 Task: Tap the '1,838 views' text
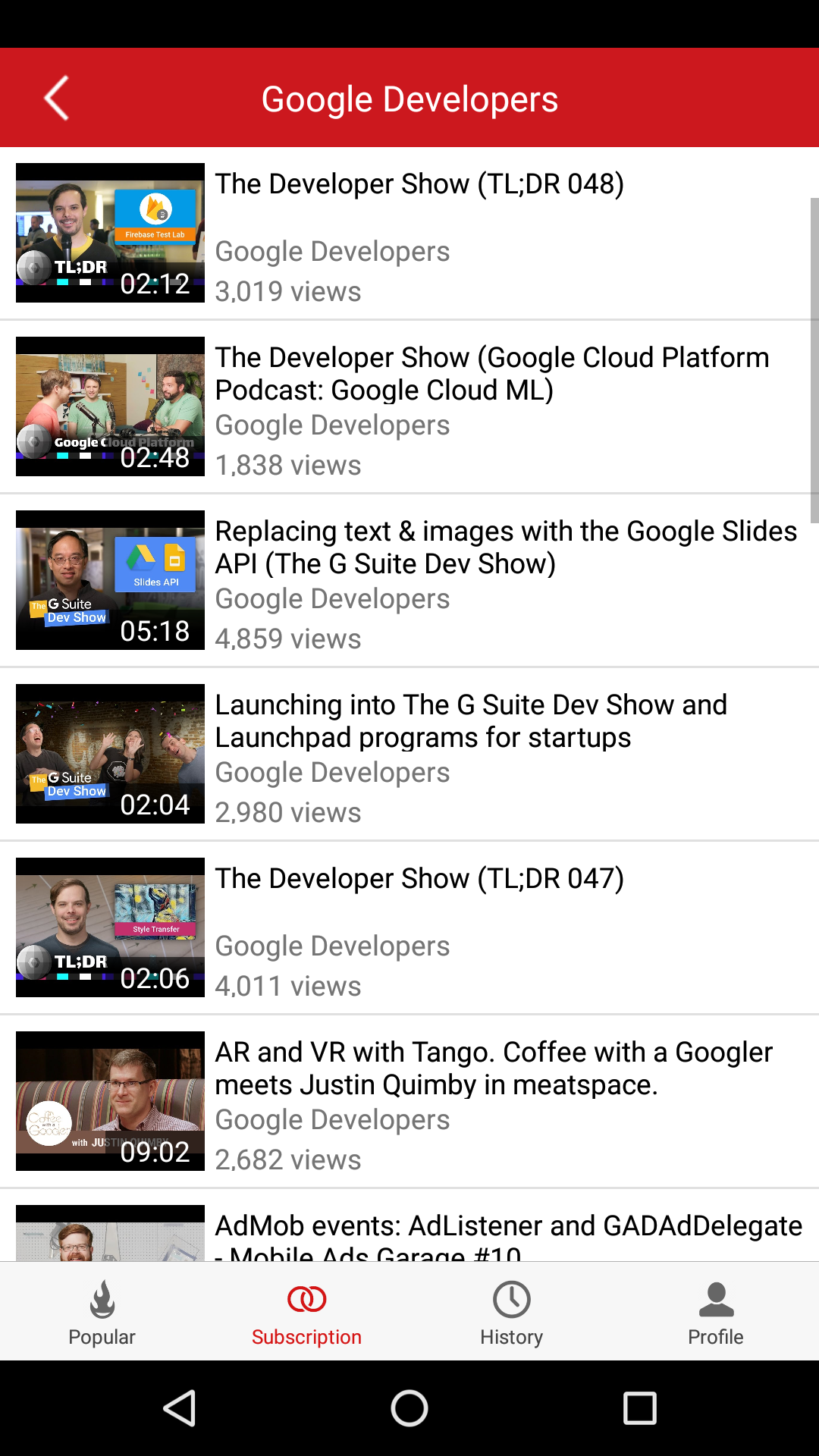tap(288, 466)
